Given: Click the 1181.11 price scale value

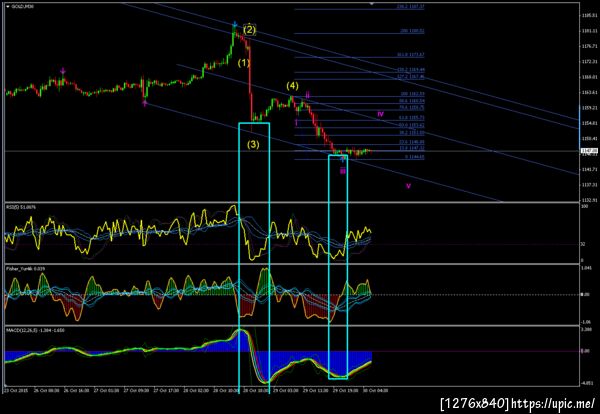Looking at the screenshot, I should [589, 31].
